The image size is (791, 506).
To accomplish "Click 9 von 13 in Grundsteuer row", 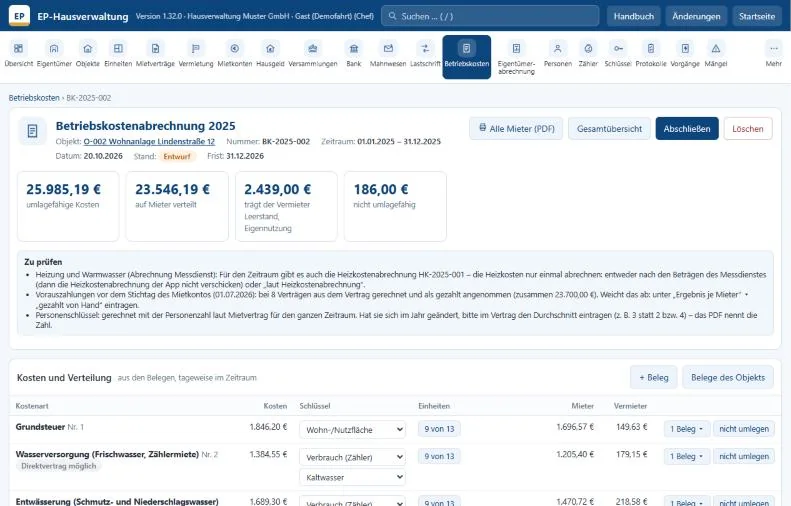I will (x=439, y=429).
